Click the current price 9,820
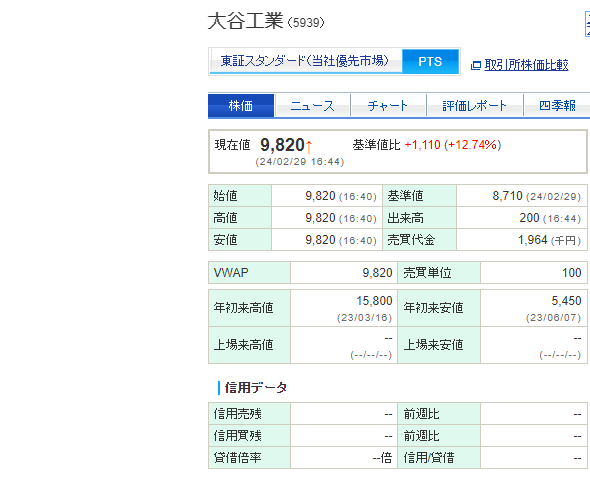Viewport: 590px width, 503px height. pyautogui.click(x=282, y=145)
